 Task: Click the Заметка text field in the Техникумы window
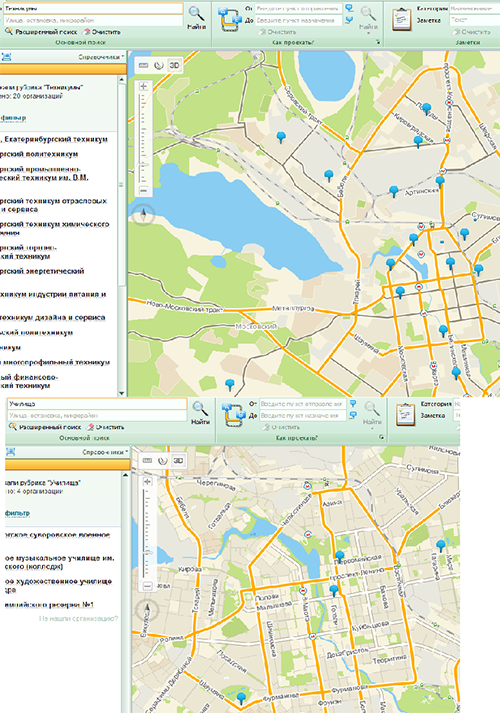click(x=475, y=20)
